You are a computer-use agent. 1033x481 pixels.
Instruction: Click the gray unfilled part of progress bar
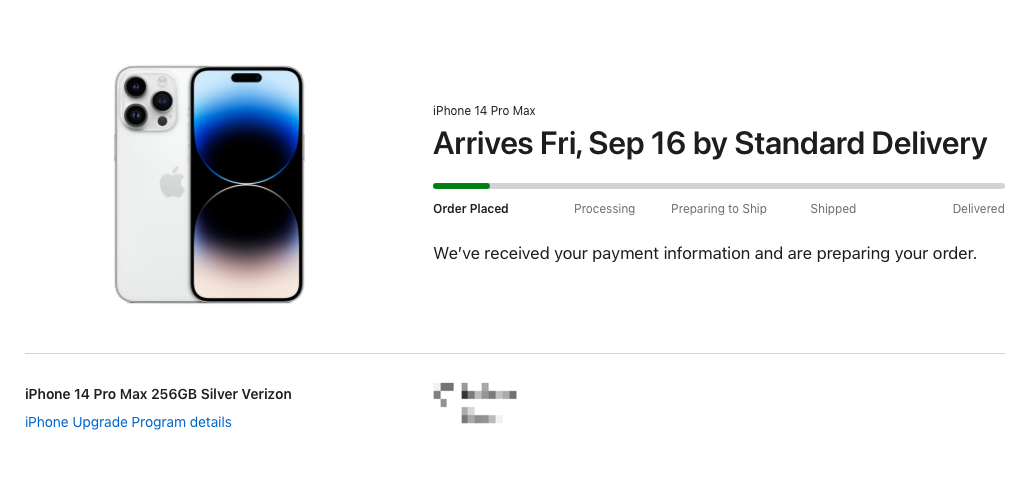coord(747,186)
